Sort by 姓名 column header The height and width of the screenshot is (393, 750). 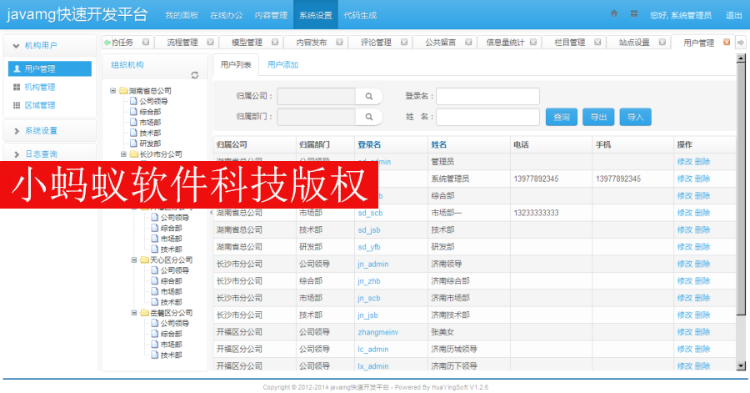click(x=439, y=144)
